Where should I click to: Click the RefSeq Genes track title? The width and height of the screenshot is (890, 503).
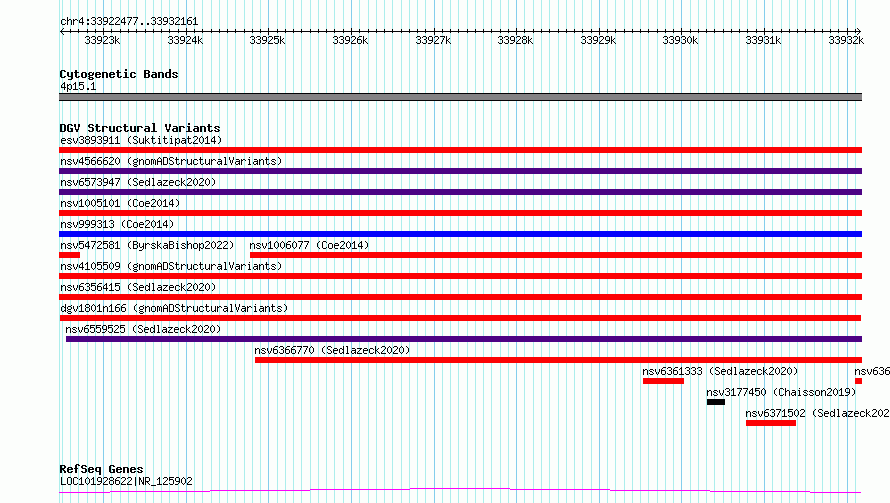point(101,469)
